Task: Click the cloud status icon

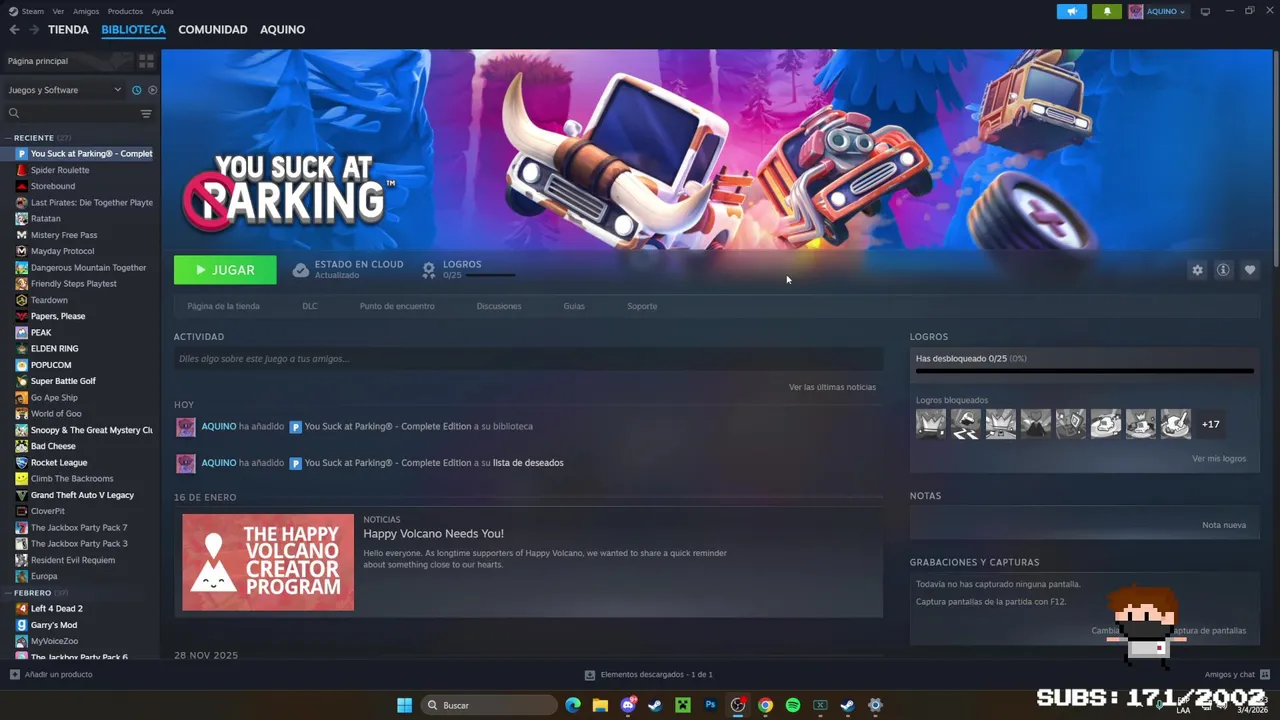Action: (x=300, y=270)
